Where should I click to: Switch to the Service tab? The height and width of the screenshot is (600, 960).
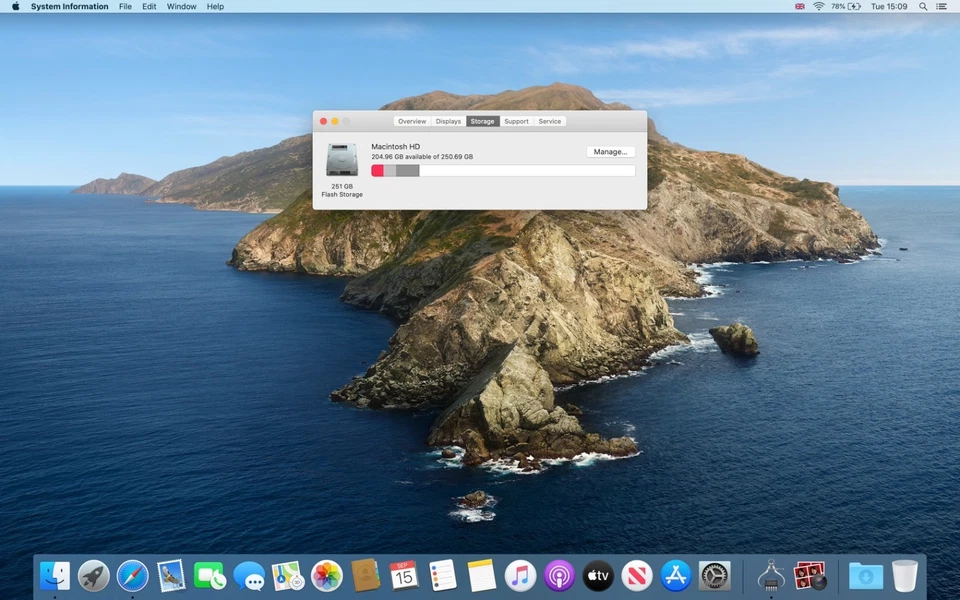tap(550, 121)
